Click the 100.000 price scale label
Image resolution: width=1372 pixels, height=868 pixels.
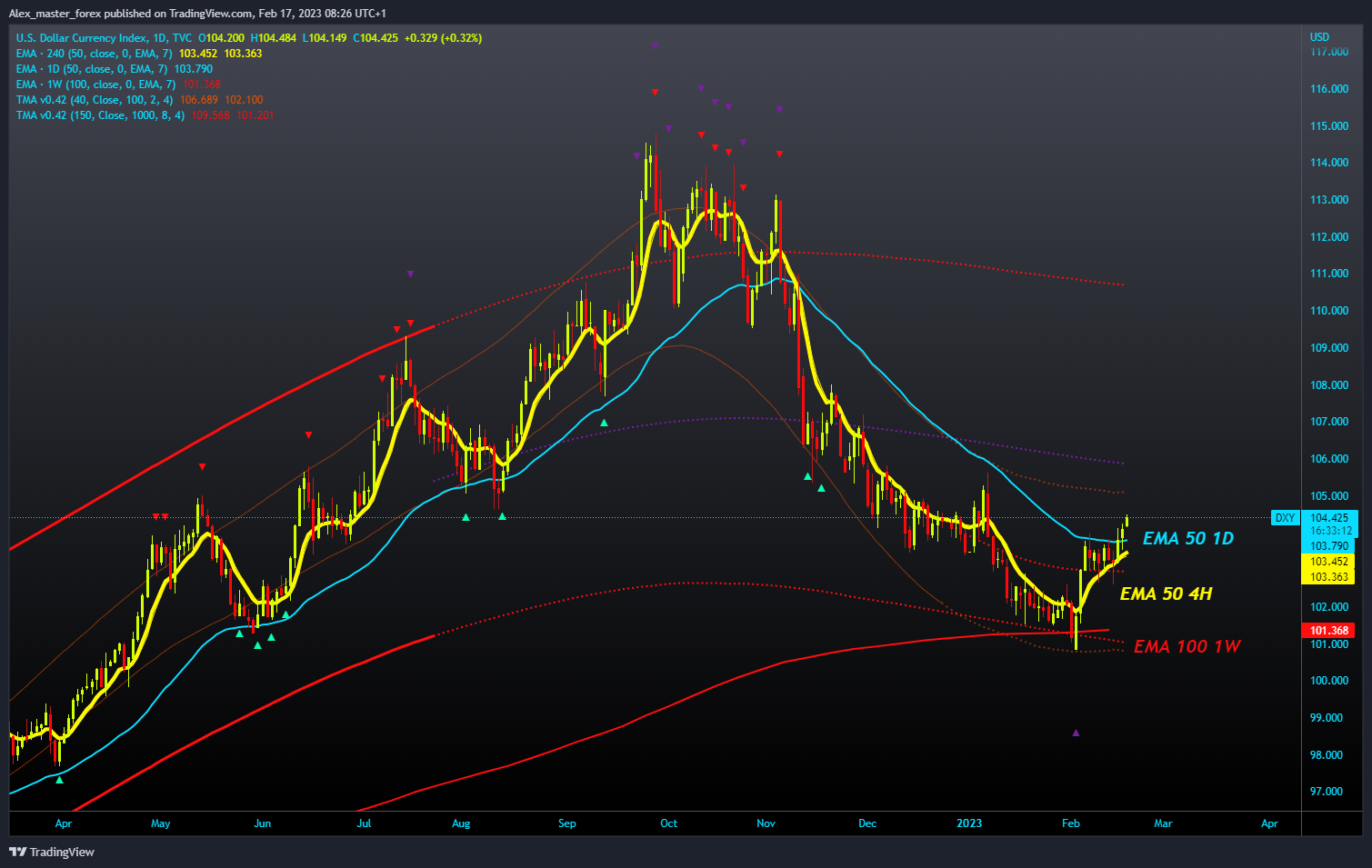[x=1329, y=681]
